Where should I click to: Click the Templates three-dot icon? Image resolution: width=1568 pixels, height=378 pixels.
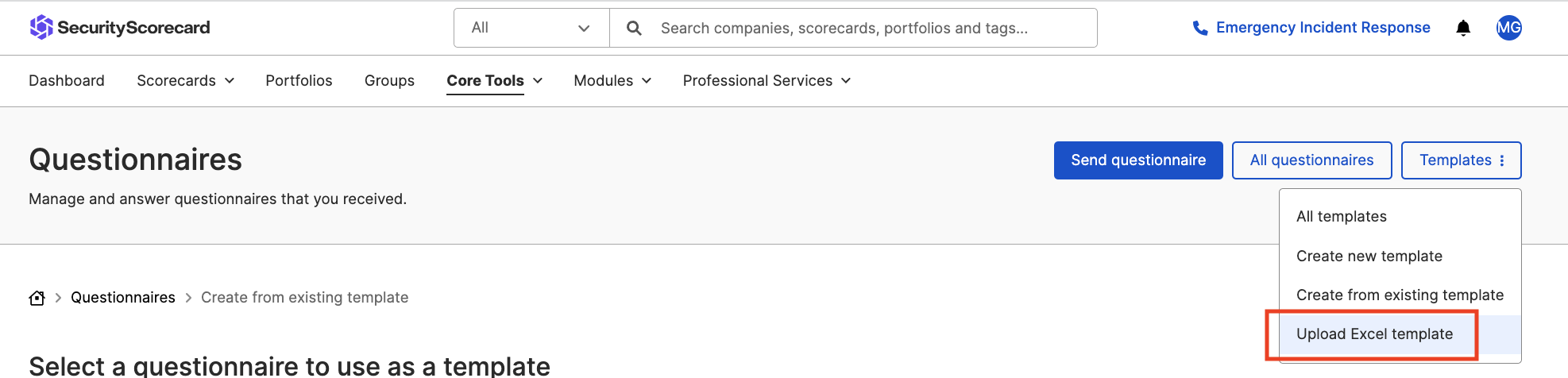tap(1502, 160)
